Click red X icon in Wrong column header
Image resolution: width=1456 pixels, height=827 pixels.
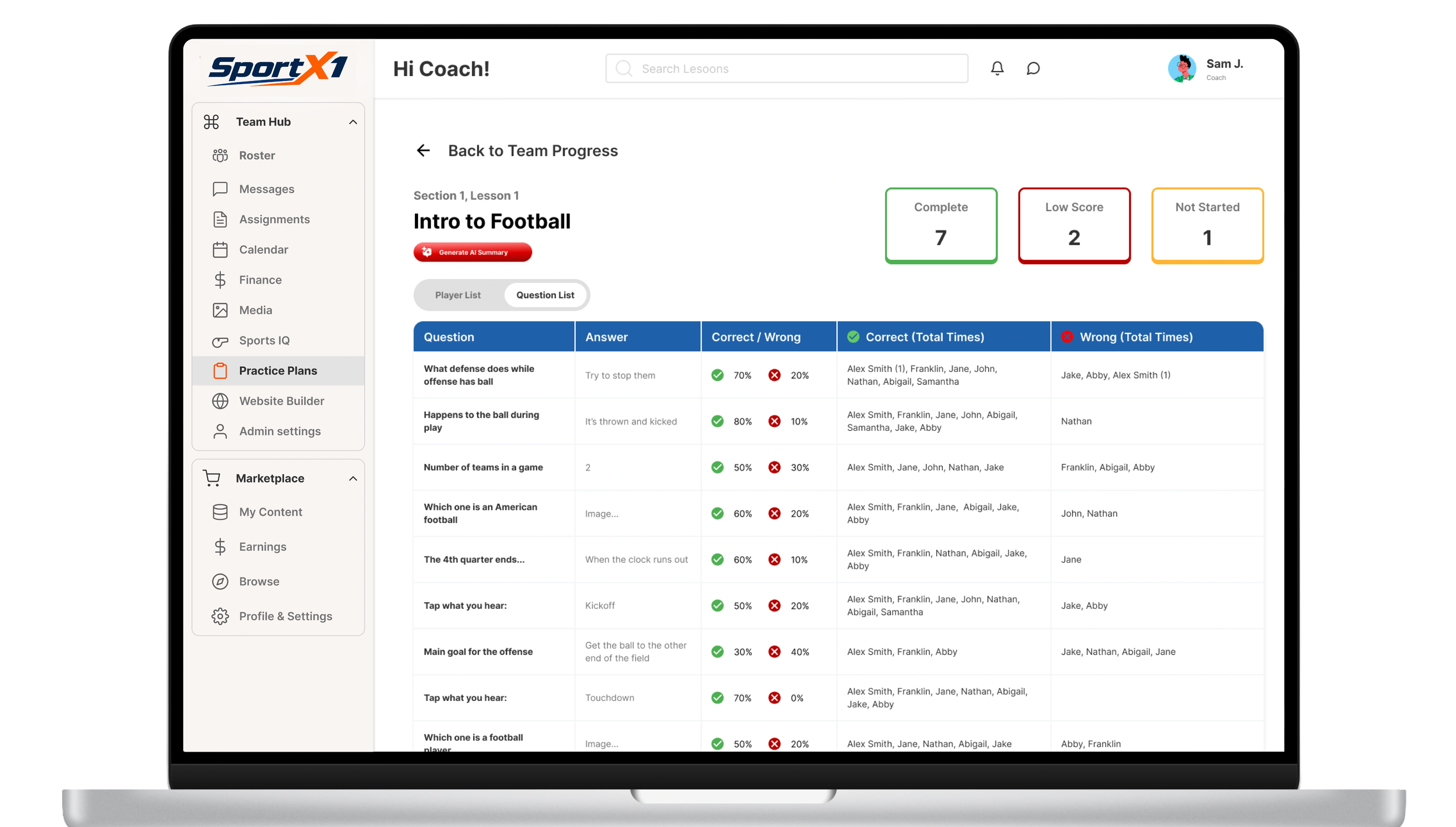coord(1066,337)
